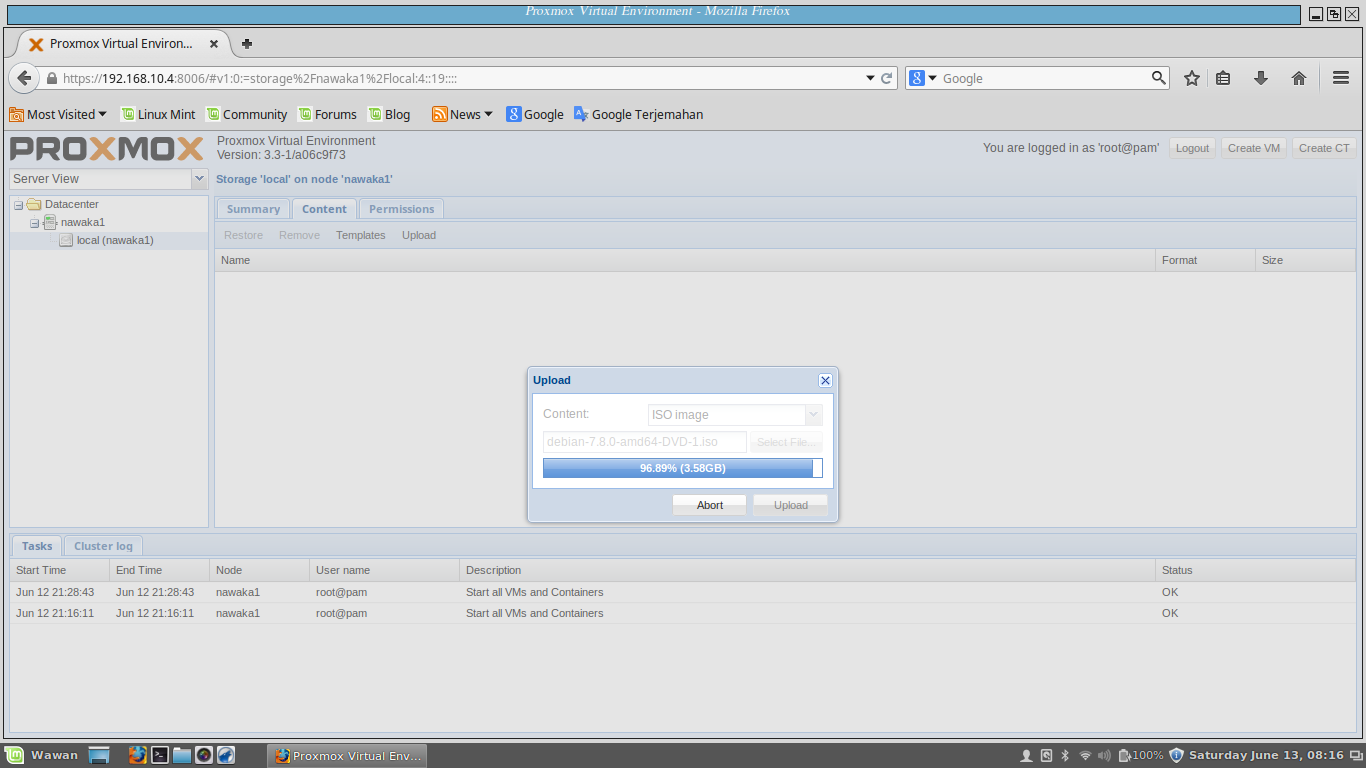Select the Jun 12 21:28:43 task row
The height and width of the screenshot is (768, 1366).
(x=683, y=592)
